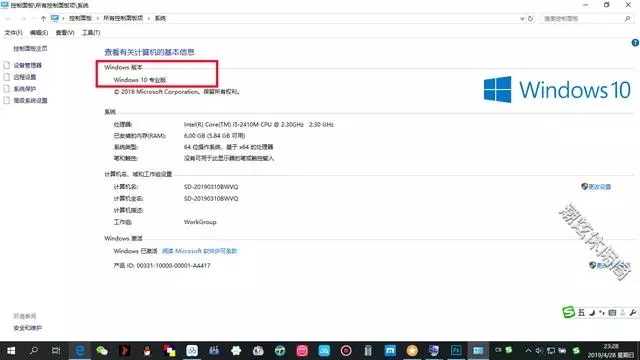The width and height of the screenshot is (640, 360).
Task: Open taskbar search magnifier
Action: click(x=33, y=351)
